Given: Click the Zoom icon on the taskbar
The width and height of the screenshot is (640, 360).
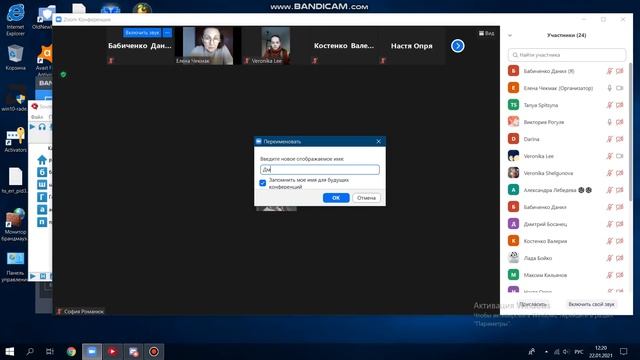Looking at the screenshot, I should click(92, 351).
